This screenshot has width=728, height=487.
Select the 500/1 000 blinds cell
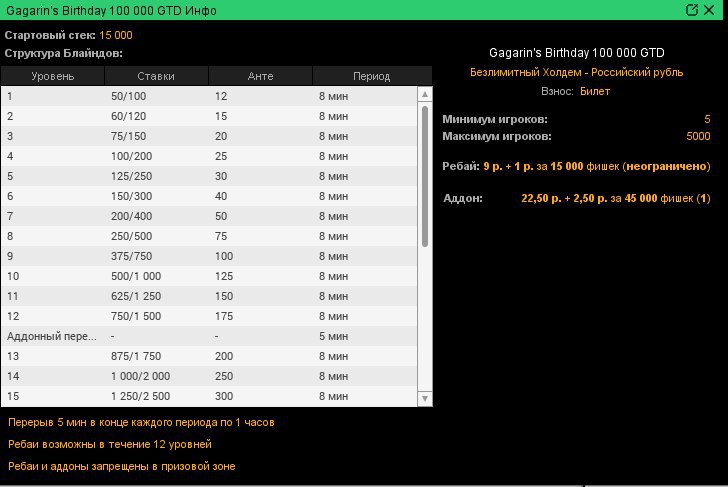[136, 276]
